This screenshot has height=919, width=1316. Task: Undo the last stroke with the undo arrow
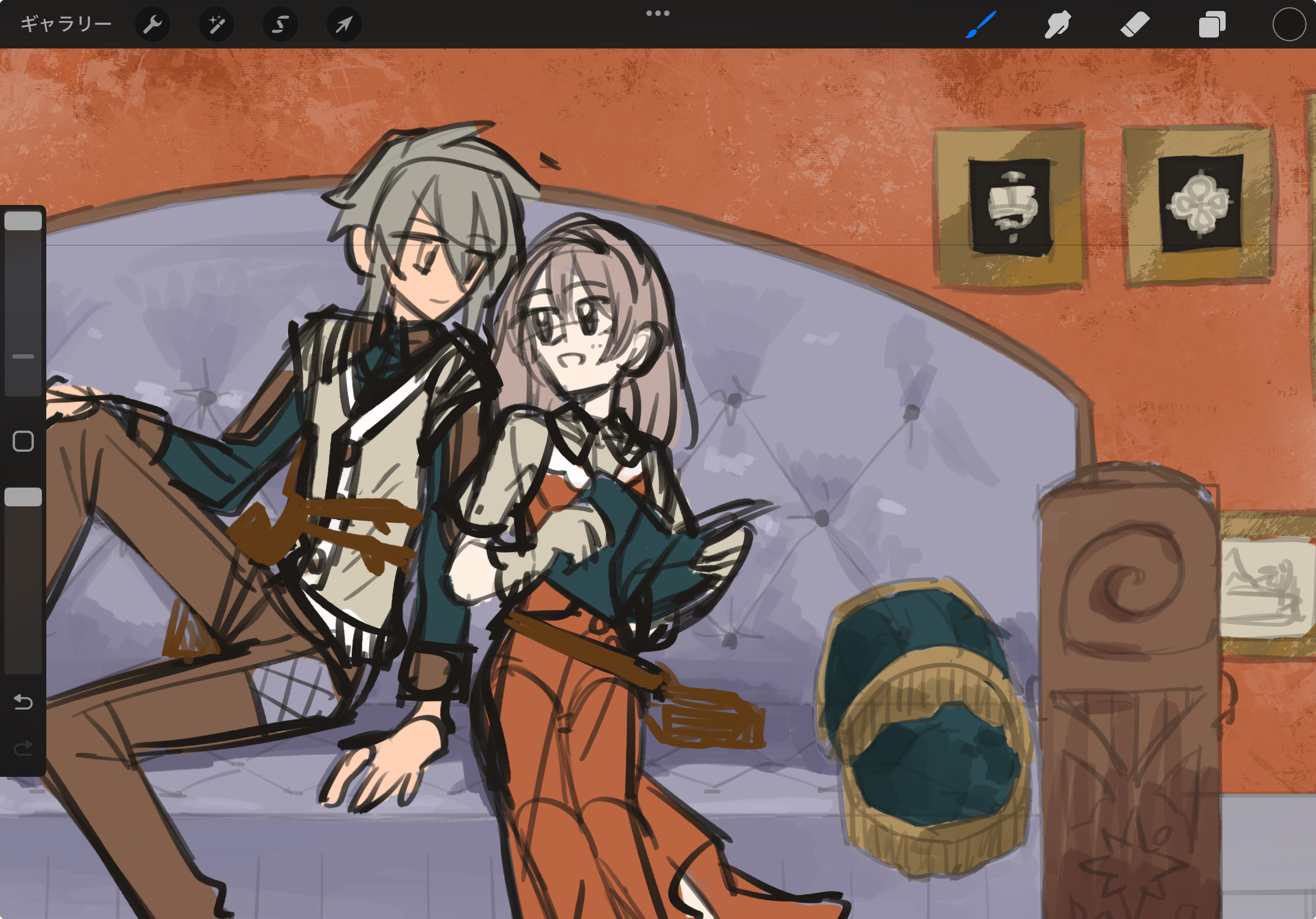23,702
